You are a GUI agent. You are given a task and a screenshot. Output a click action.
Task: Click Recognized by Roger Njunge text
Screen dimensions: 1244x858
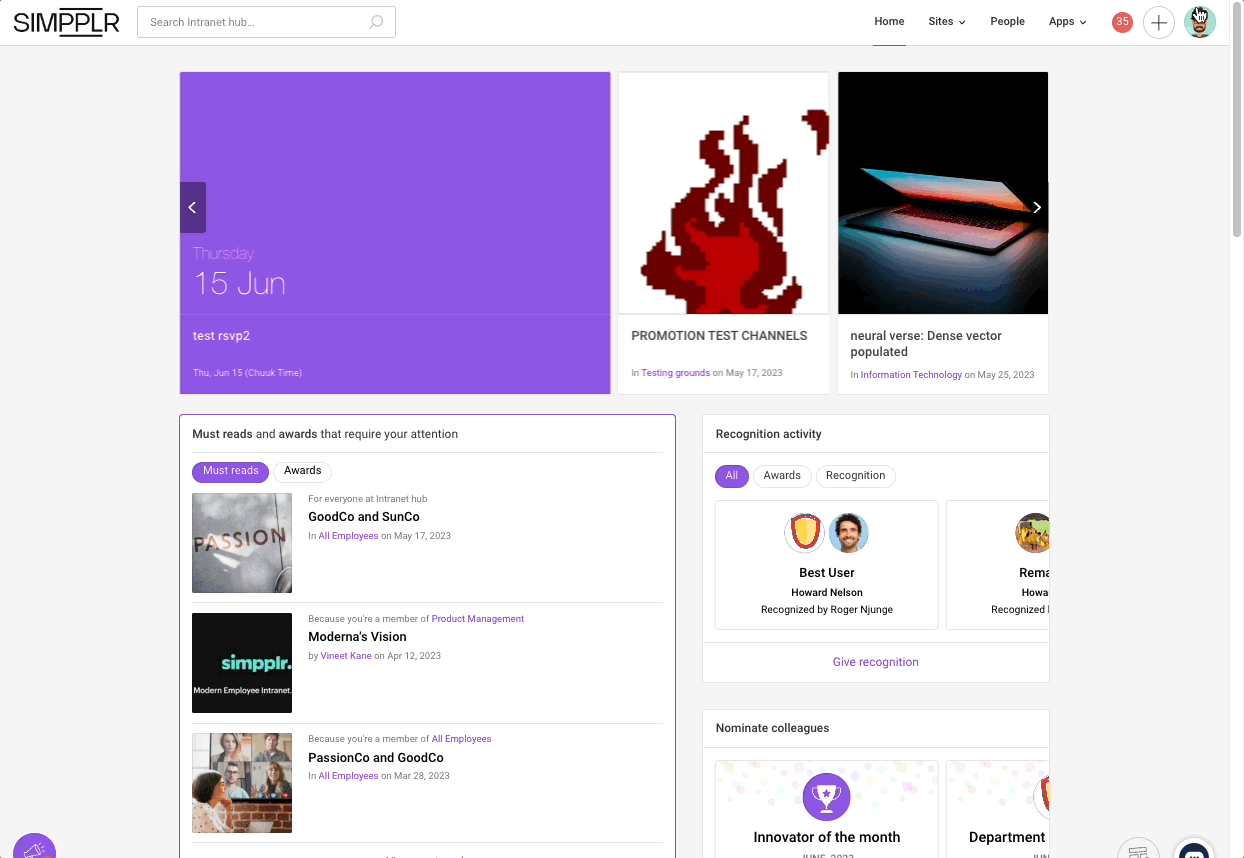827,609
